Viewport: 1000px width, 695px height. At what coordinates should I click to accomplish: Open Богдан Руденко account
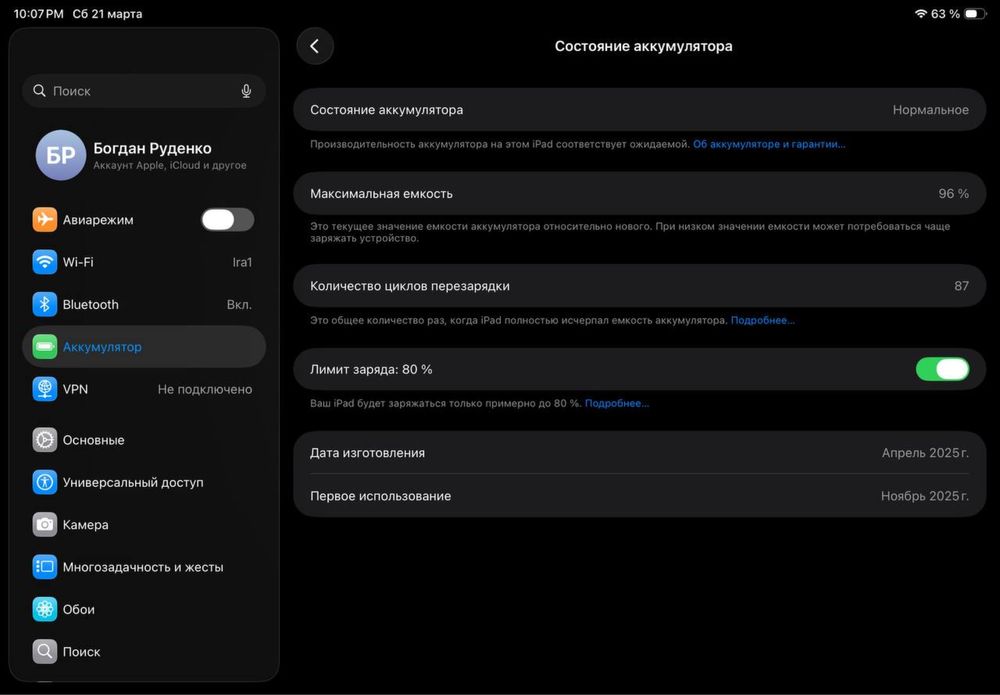click(144, 155)
